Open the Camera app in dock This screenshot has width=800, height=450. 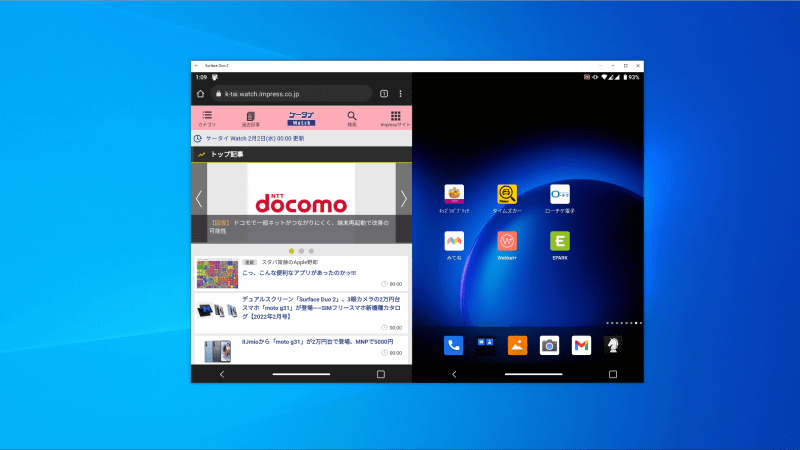click(x=549, y=345)
